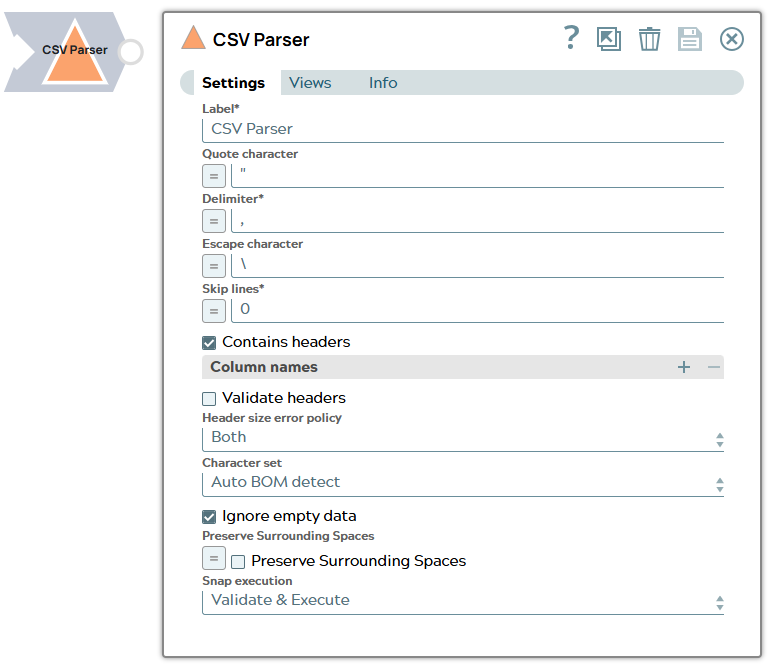Uncheck the Ignore empty data checkbox

(x=209, y=517)
